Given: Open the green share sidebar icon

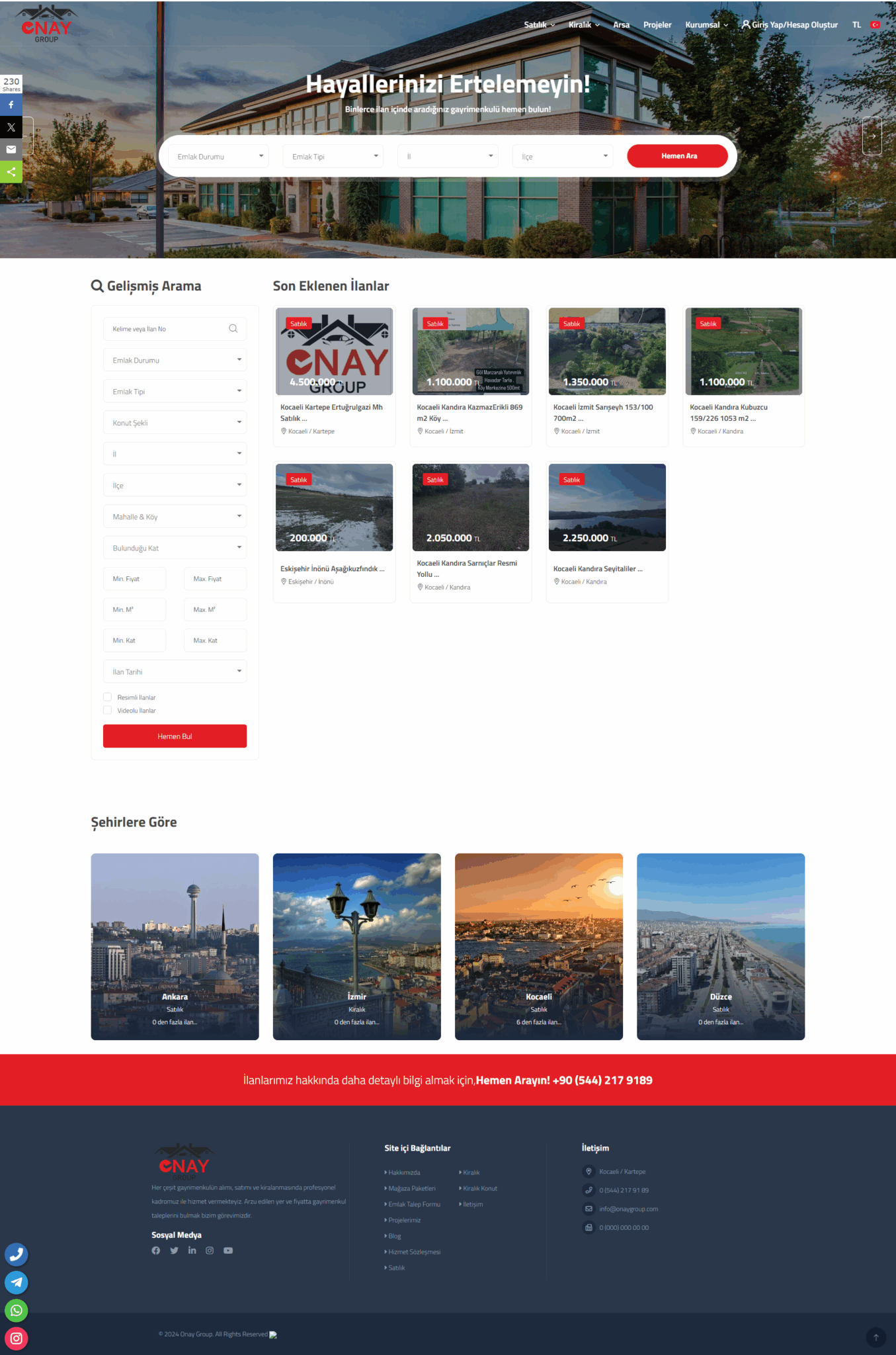Looking at the screenshot, I should click(11, 172).
